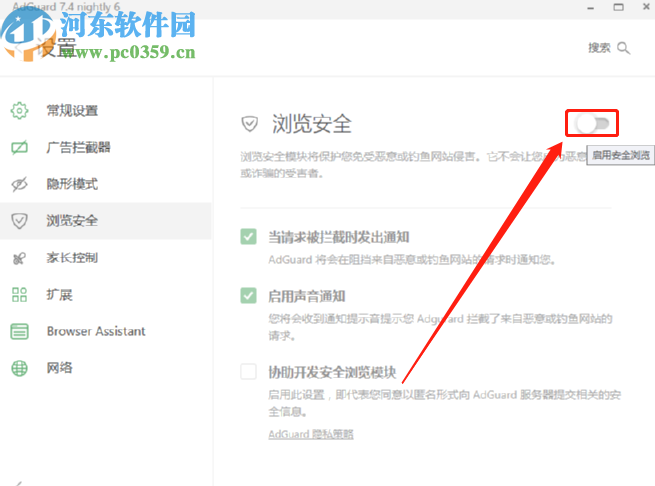Minimize the AdGuard window

590,8
